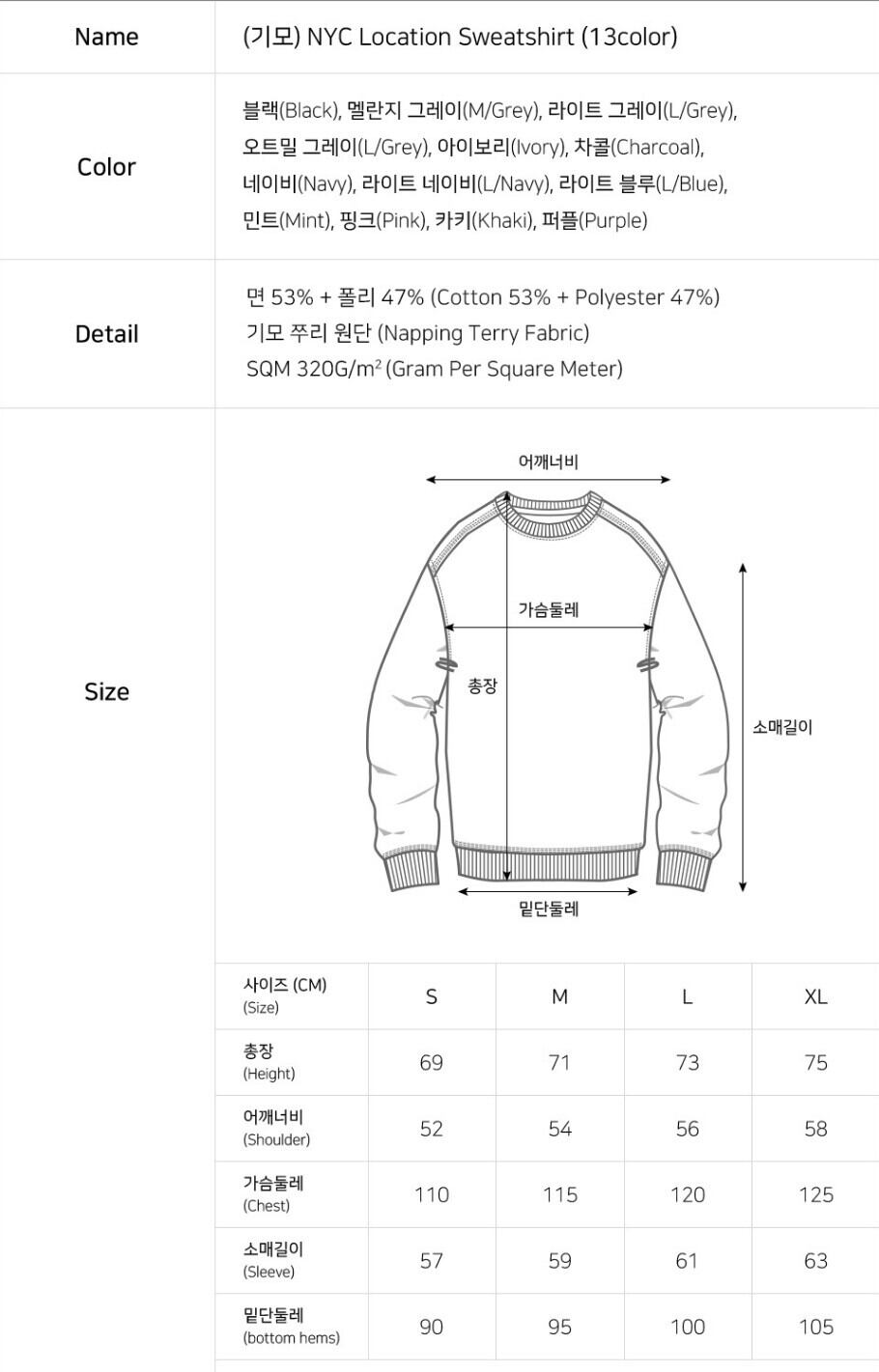Click the Chest row header in size table
The image size is (879, 1372).
pos(273,1193)
